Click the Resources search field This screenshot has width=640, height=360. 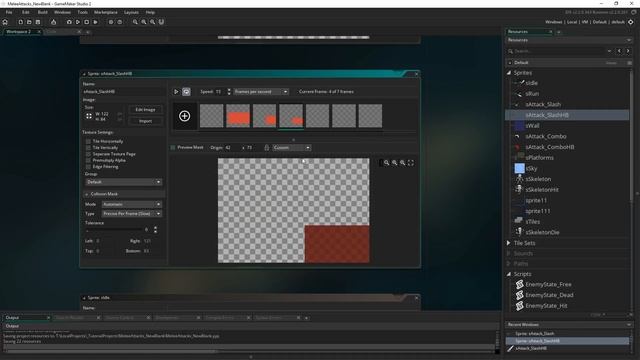coord(558,51)
